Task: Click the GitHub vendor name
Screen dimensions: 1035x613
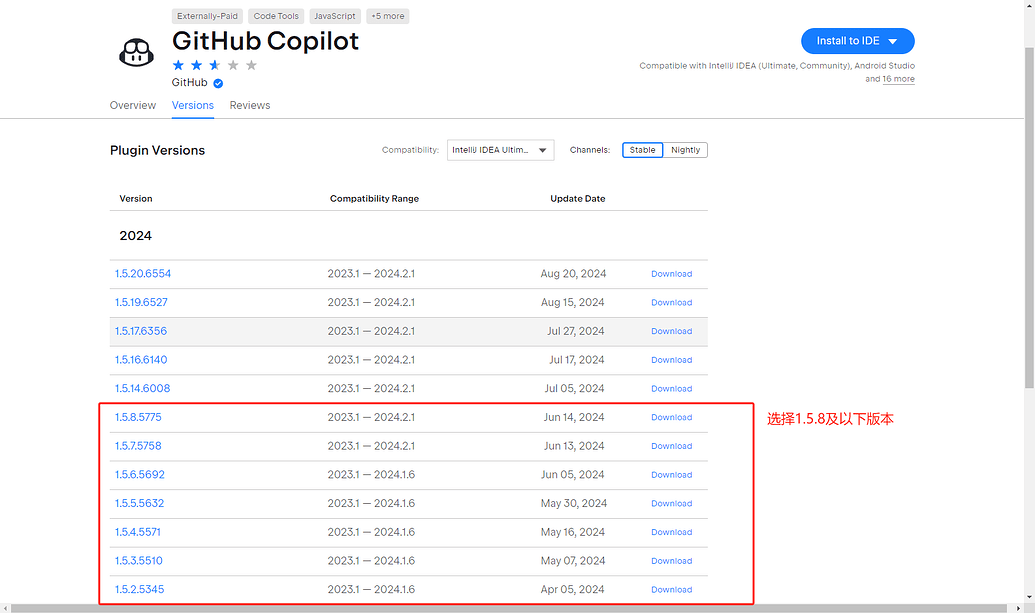Action: point(189,82)
